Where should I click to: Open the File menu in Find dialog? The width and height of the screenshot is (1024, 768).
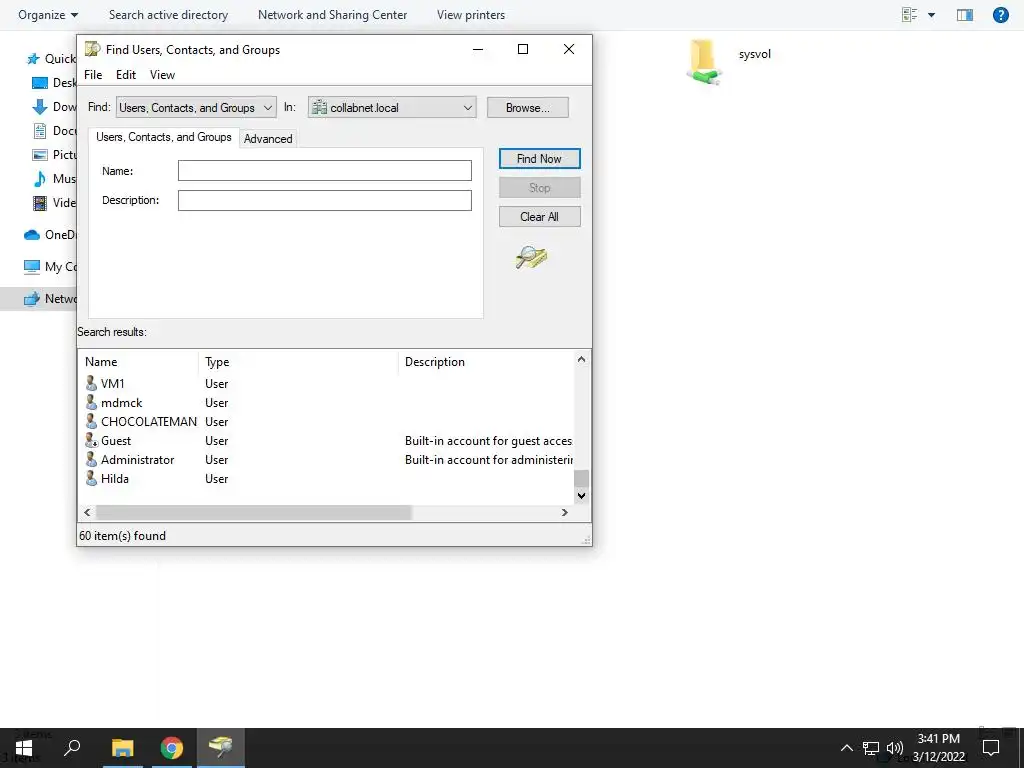[93, 74]
